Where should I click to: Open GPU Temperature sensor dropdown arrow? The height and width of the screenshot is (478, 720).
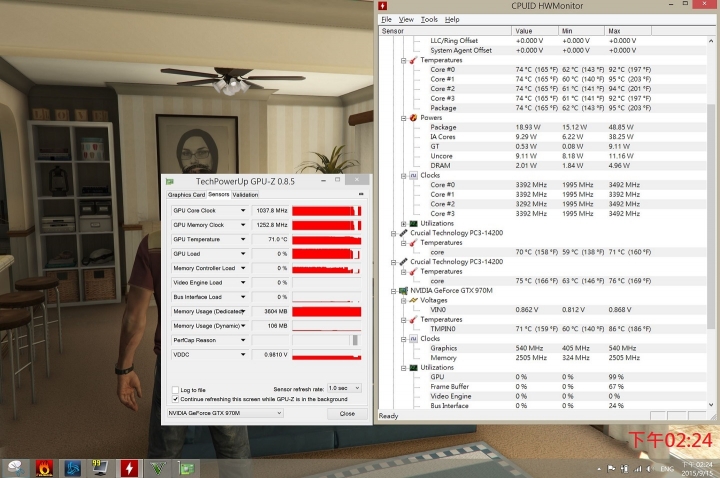click(243, 239)
